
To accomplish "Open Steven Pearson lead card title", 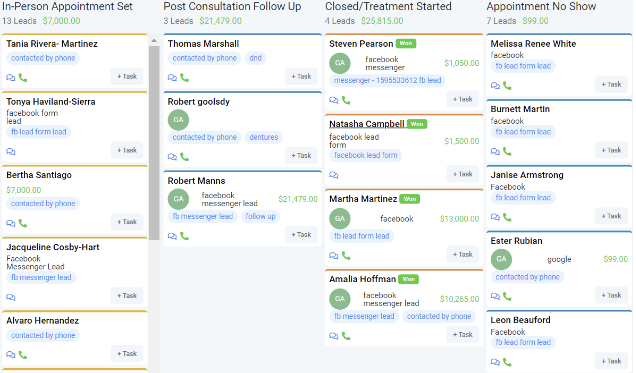I will [361, 43].
